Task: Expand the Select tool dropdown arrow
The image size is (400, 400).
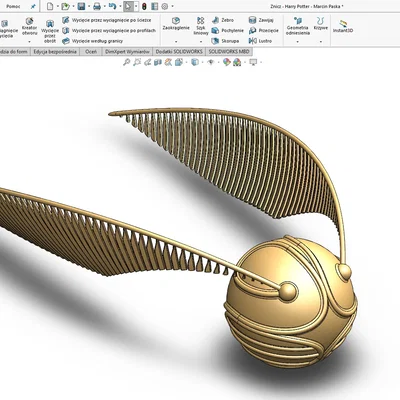Action: pyautogui.click(x=136, y=6)
